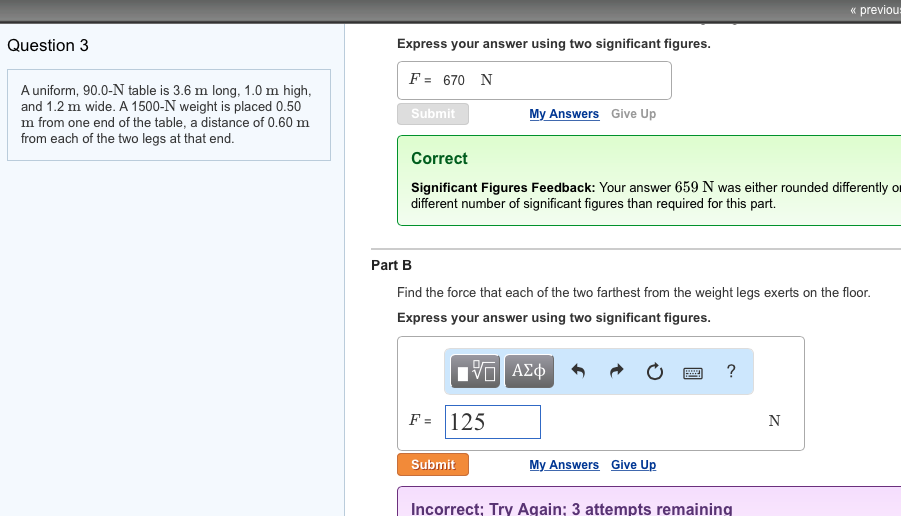The width and height of the screenshot is (901, 516).
Task: Click the disabled Submit button in Part A
Action: click(x=432, y=114)
